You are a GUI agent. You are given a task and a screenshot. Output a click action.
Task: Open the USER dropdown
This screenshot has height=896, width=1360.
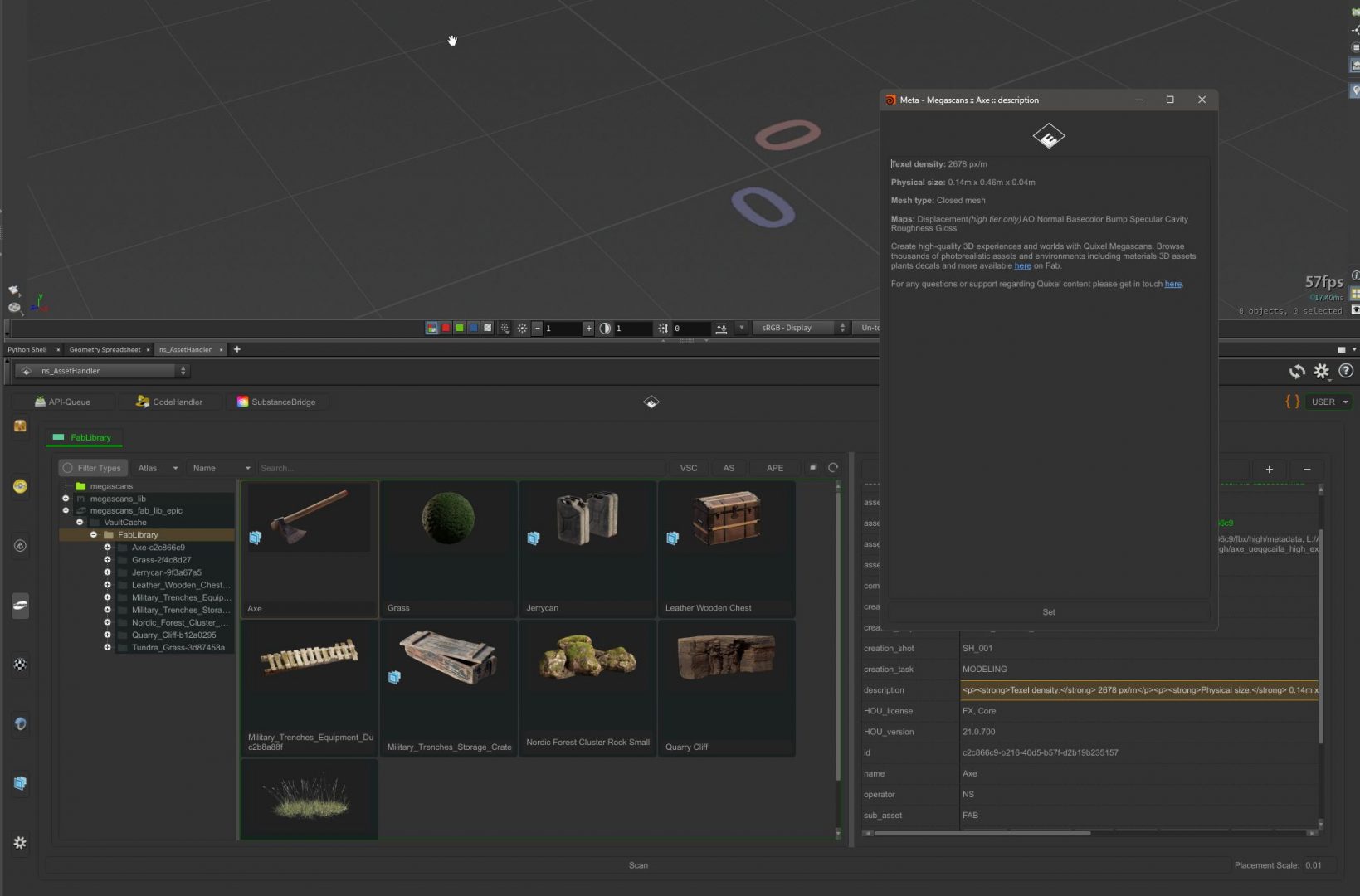pyautogui.click(x=1328, y=402)
